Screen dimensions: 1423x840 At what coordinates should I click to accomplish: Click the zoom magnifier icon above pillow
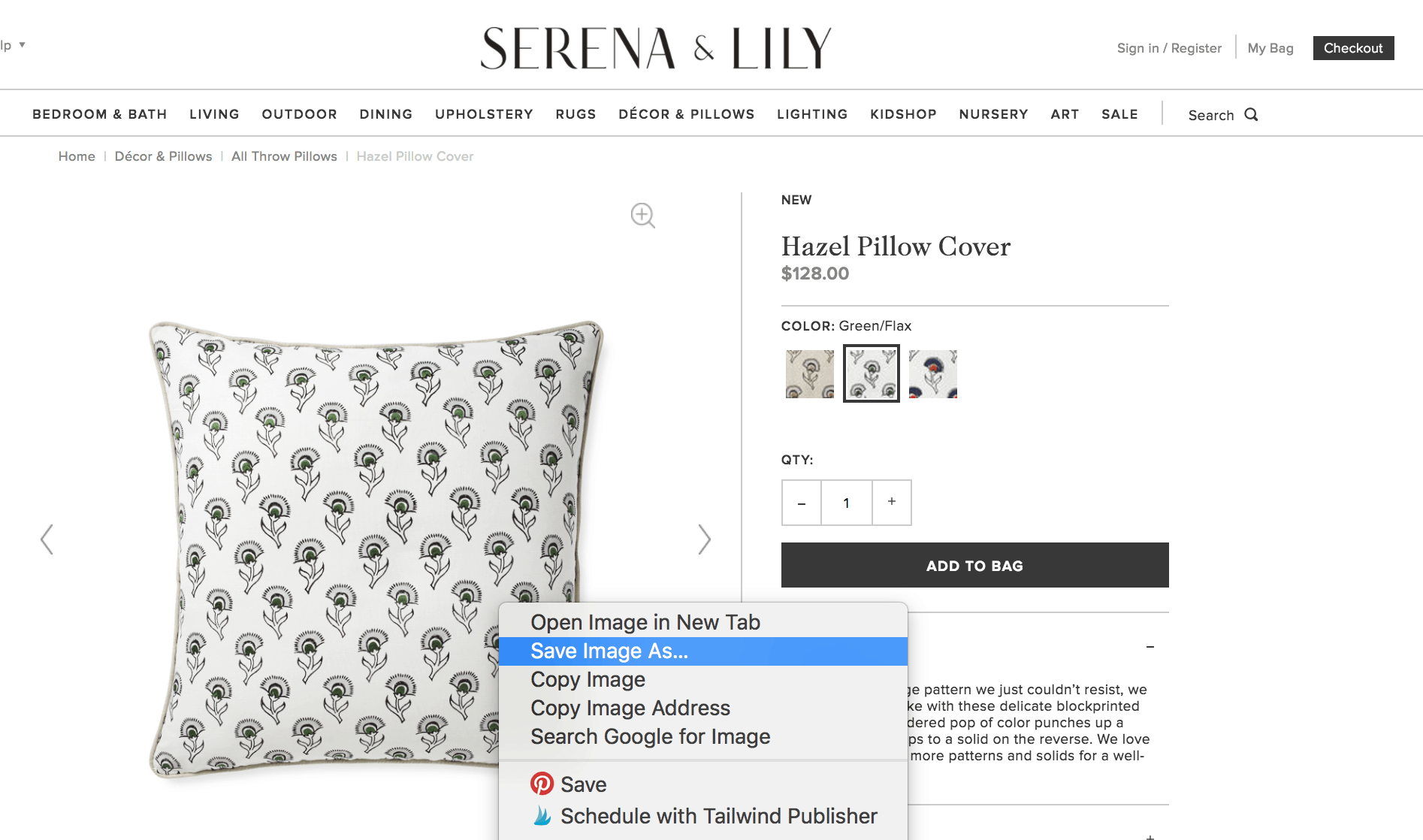pos(642,216)
